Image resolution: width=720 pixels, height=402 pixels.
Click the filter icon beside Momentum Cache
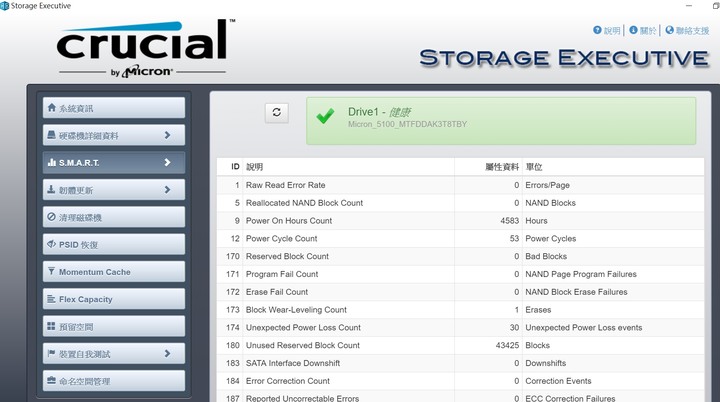(51, 271)
